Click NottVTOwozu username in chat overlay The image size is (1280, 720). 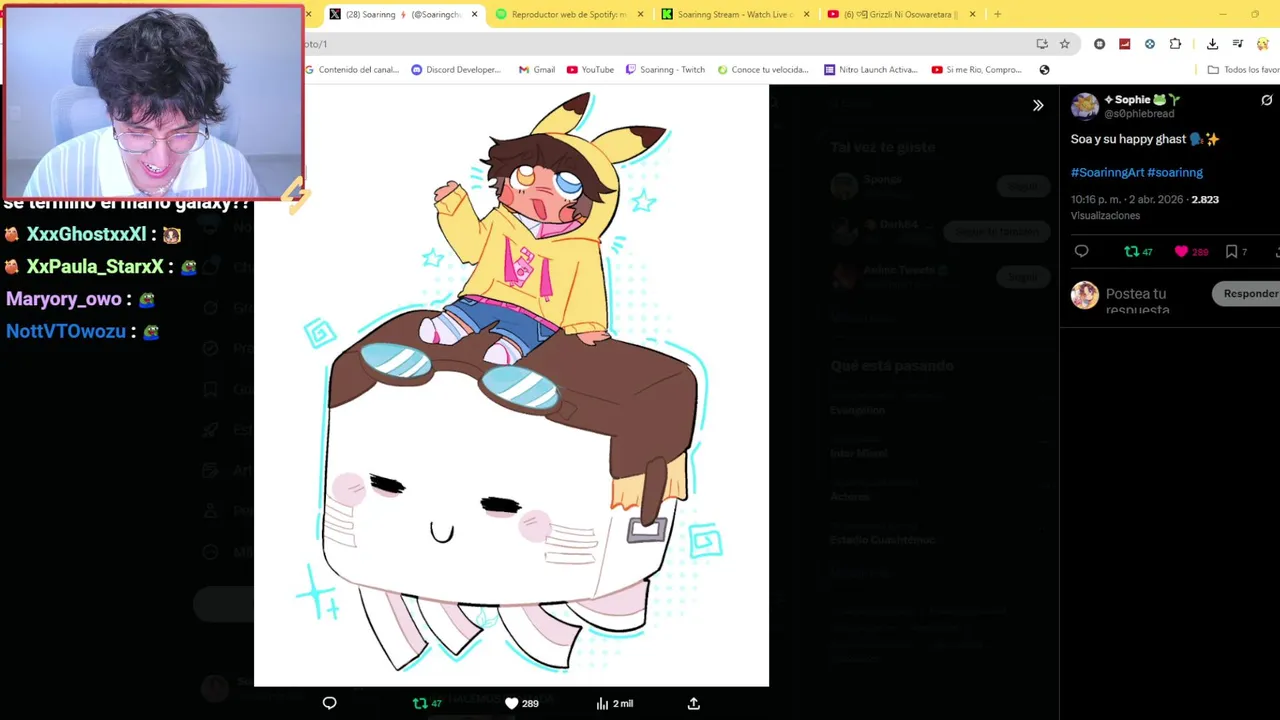66,331
